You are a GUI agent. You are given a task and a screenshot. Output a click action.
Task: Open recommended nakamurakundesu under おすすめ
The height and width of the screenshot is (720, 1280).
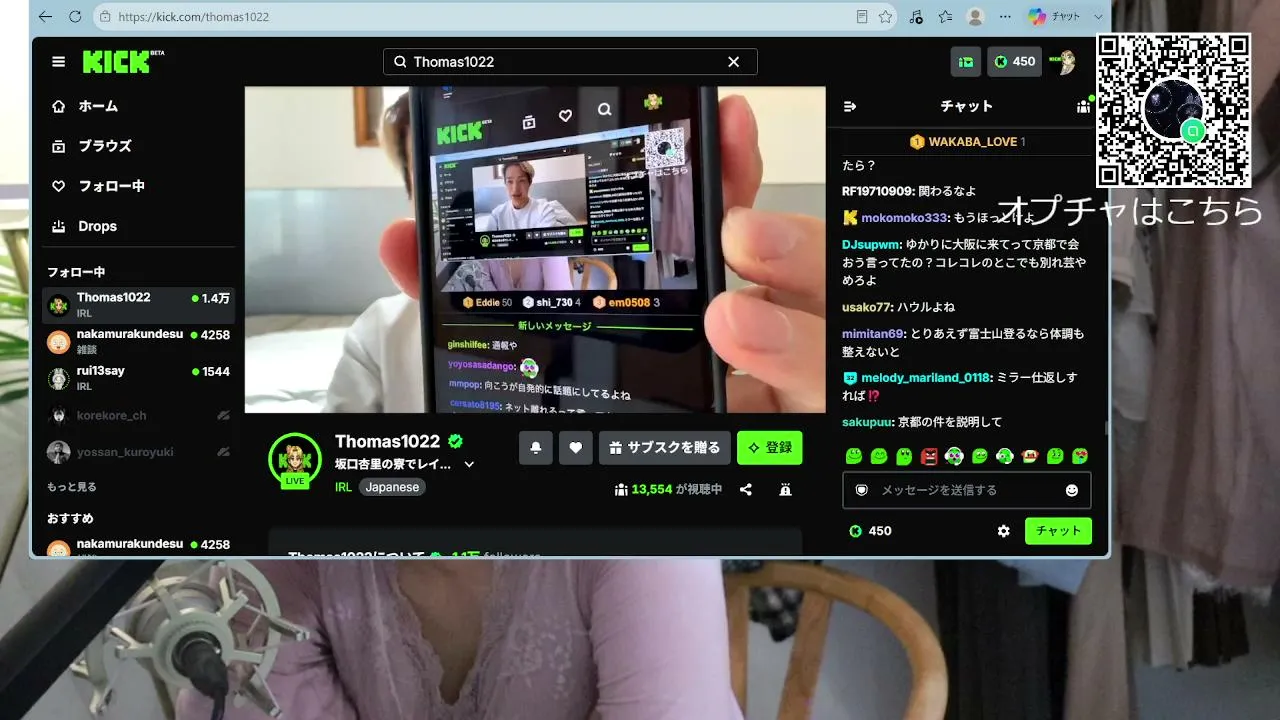click(x=139, y=547)
